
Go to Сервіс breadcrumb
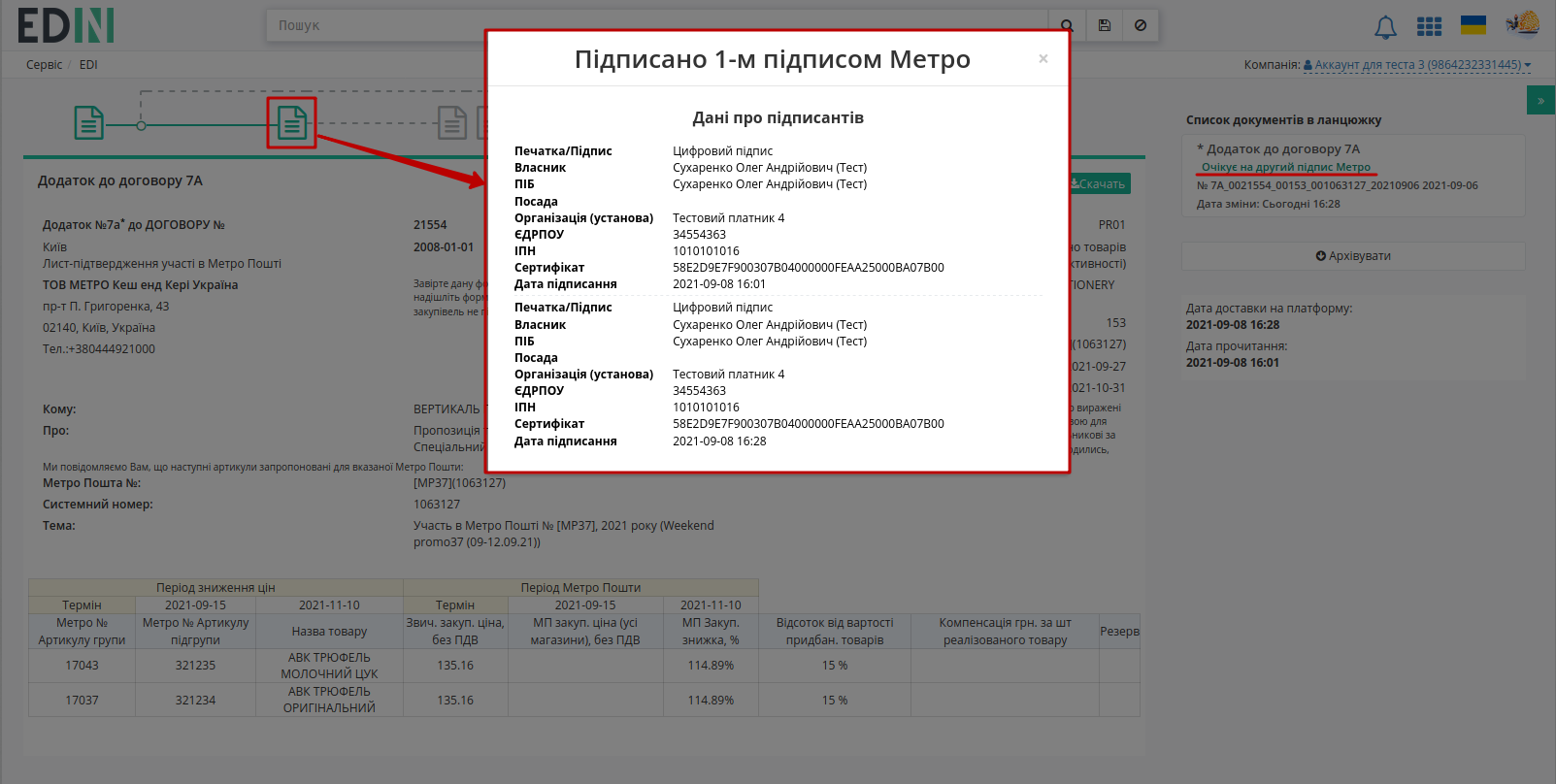(44, 65)
